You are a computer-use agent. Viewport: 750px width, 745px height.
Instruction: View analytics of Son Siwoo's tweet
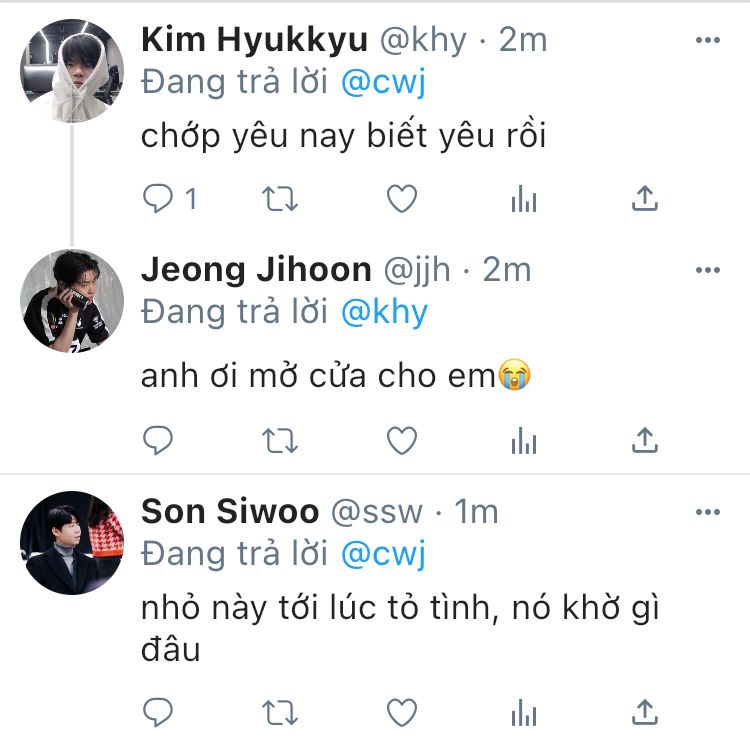pyautogui.click(x=524, y=712)
